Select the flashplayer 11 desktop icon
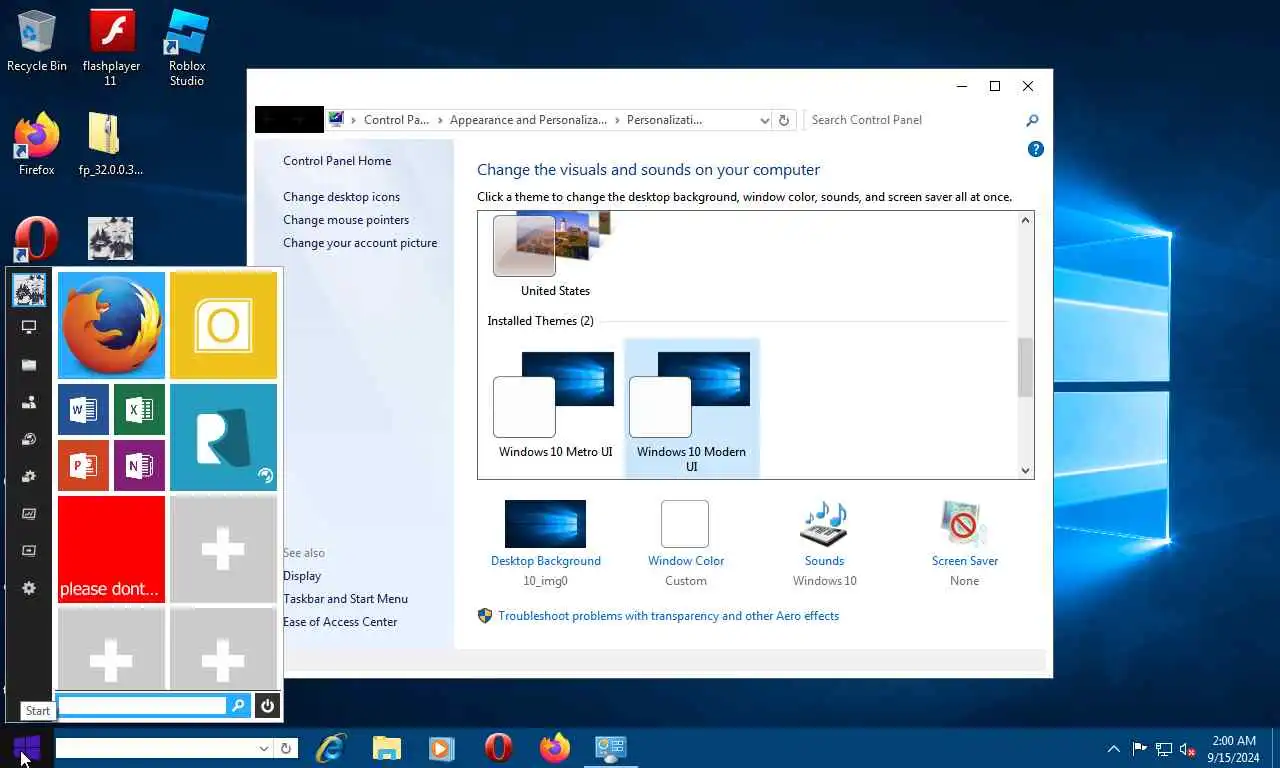This screenshot has width=1280, height=768. point(111,47)
